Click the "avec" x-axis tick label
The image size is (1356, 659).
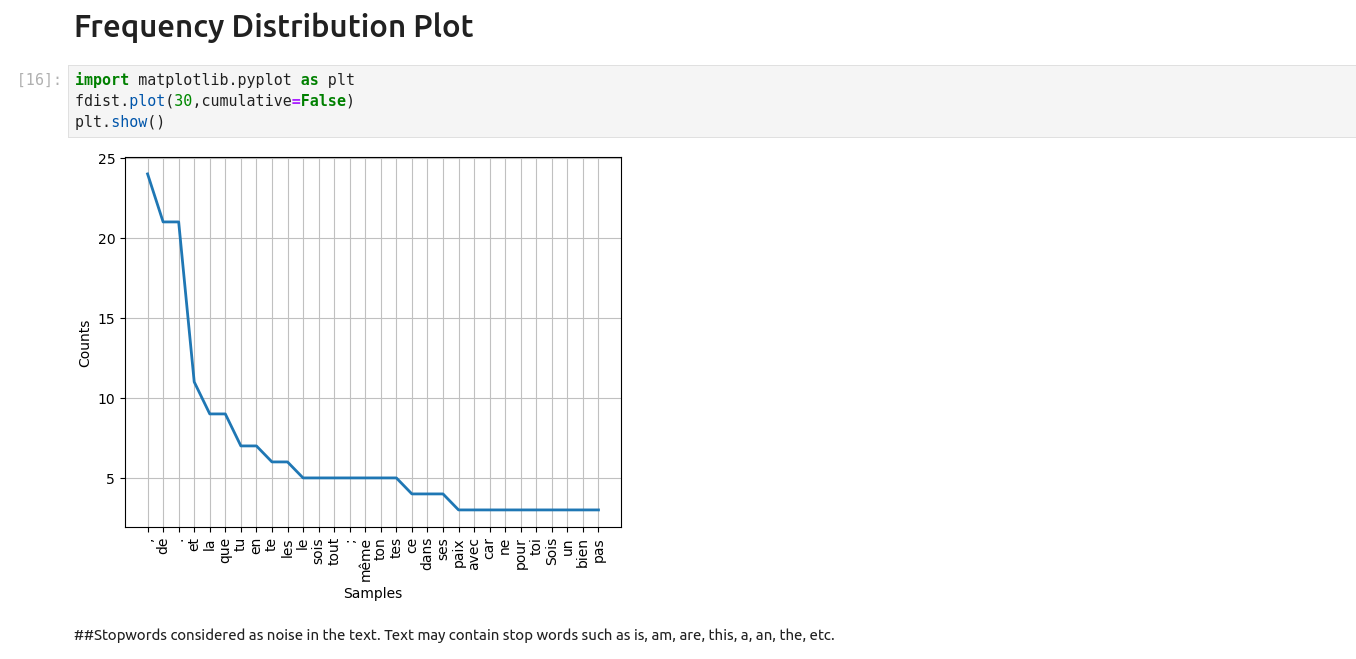point(474,554)
